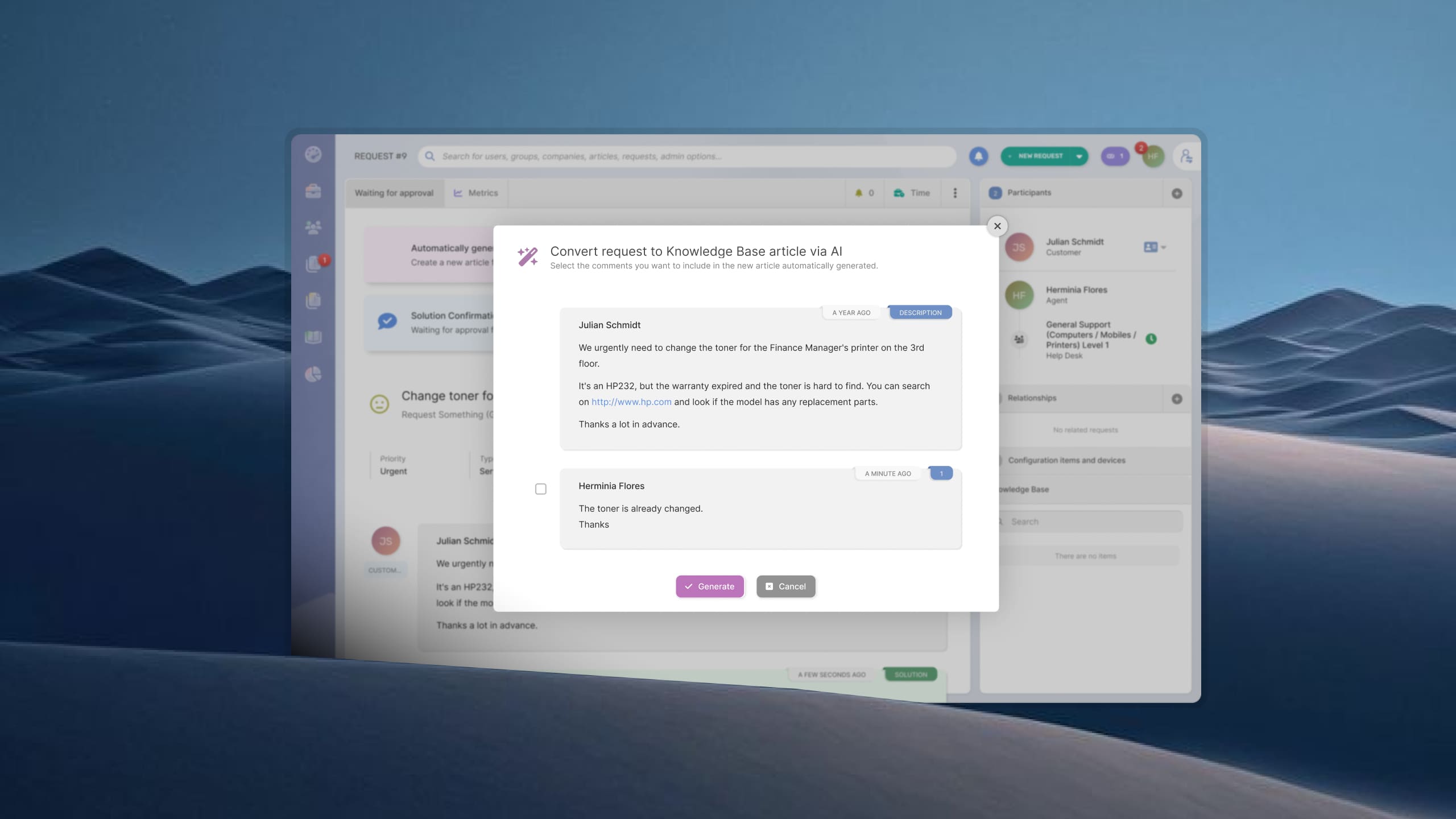Open the knowledge base book icon in sidebar
The image size is (1456, 819).
point(313,337)
